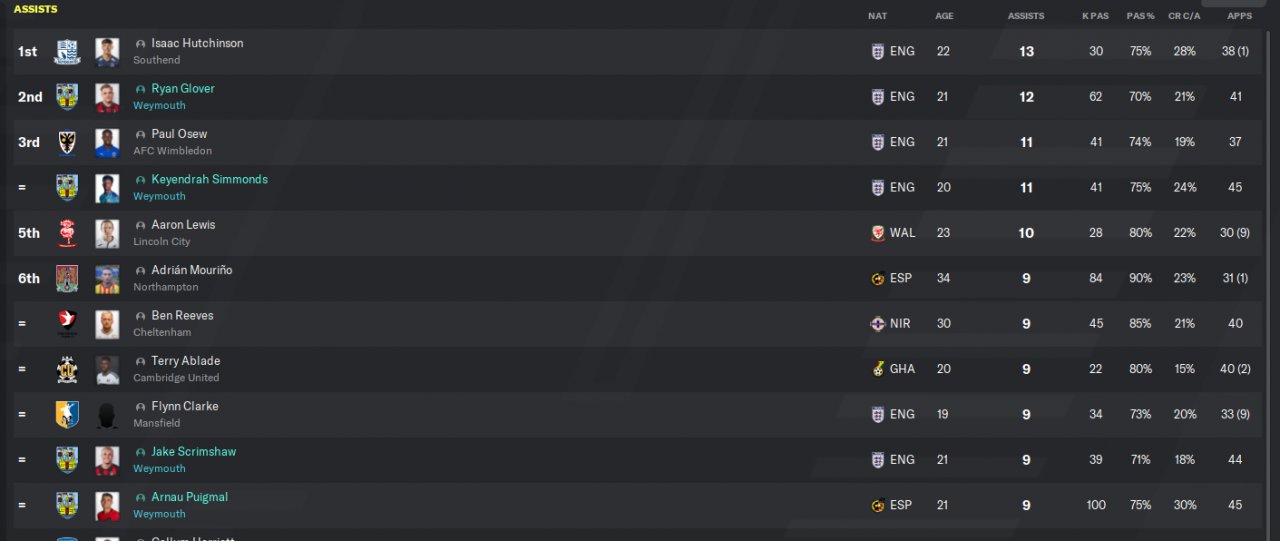Click the player info icon beside Isaac Hutchinson
The image size is (1280, 541).
[x=141, y=44]
